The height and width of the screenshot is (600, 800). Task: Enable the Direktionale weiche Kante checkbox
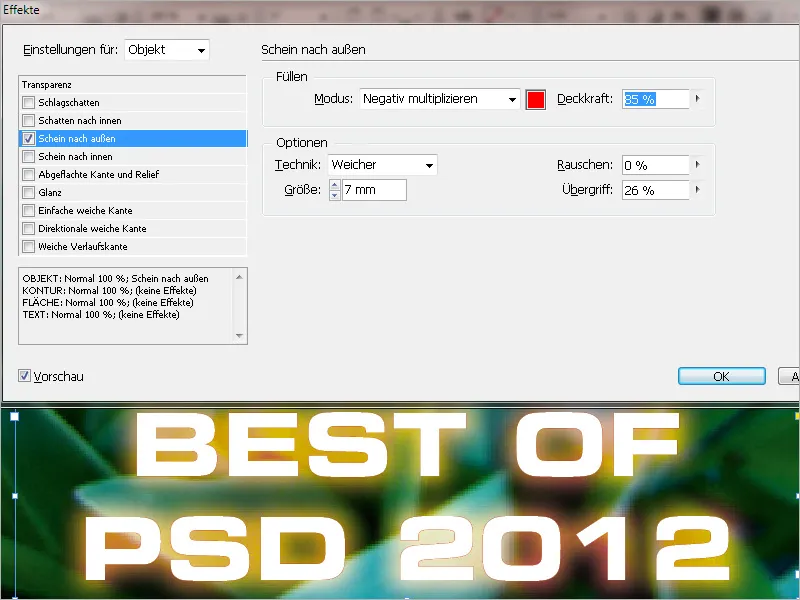tap(29, 229)
